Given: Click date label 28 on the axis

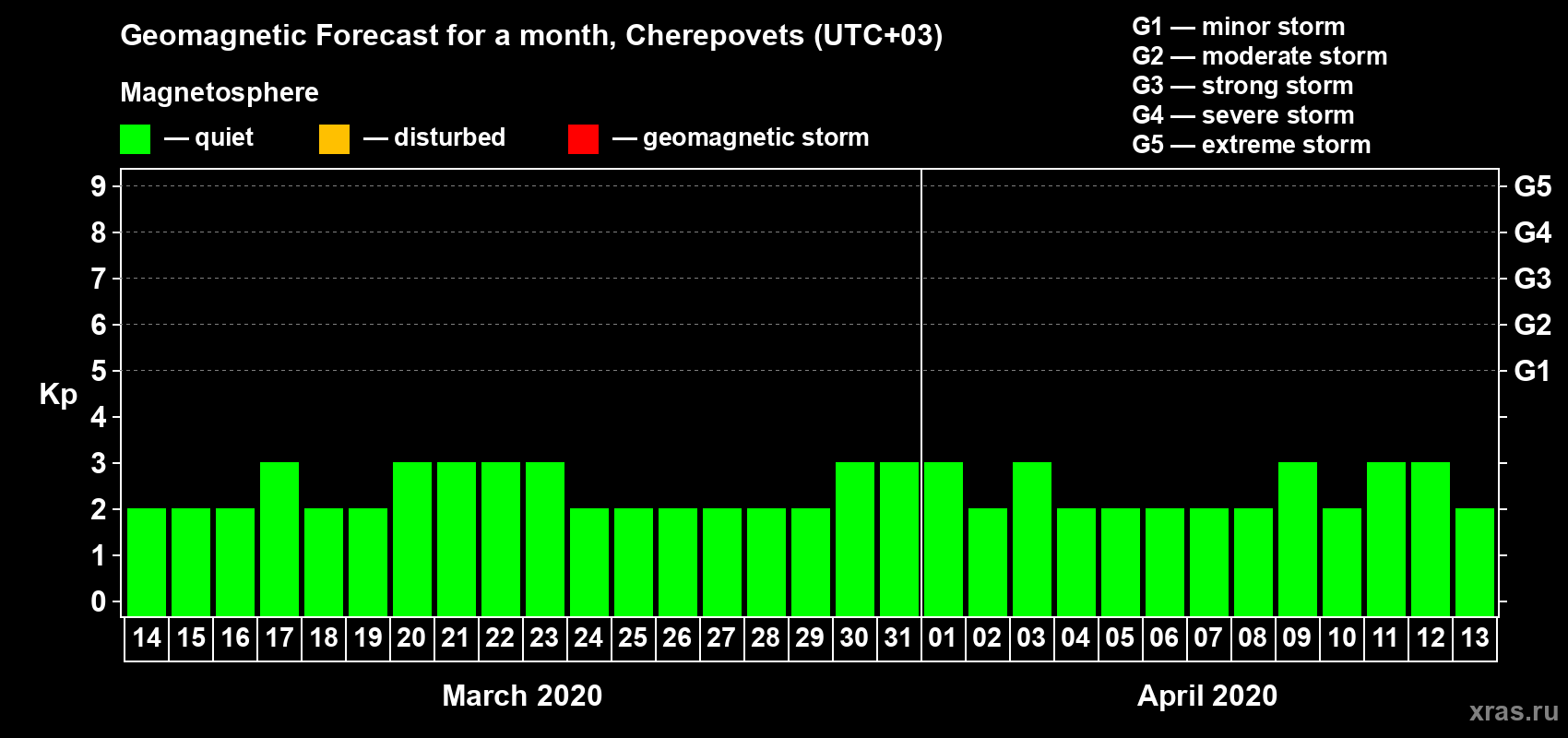Looking at the screenshot, I should (x=766, y=637).
